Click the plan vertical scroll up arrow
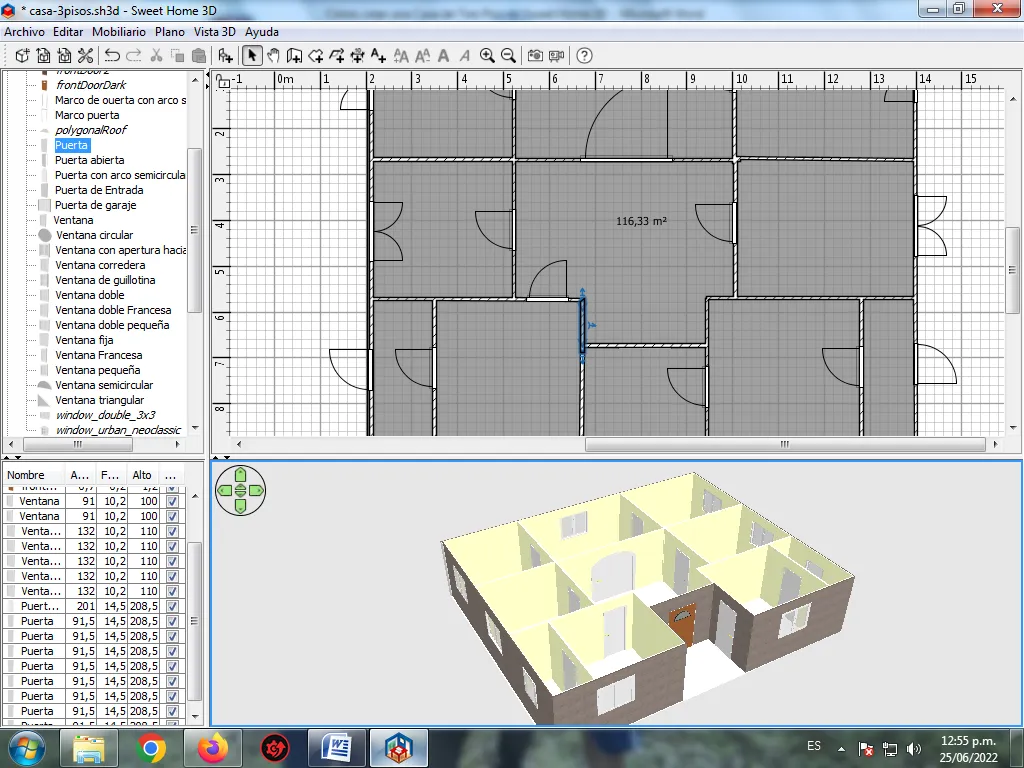This screenshot has width=1024, height=768. [1013, 99]
